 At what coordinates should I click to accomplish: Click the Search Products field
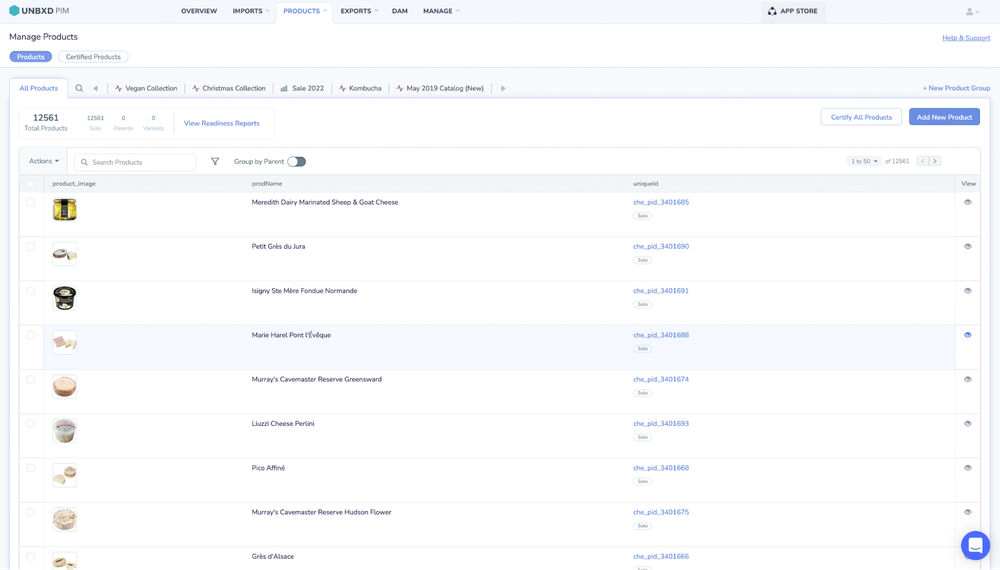[x=135, y=162]
